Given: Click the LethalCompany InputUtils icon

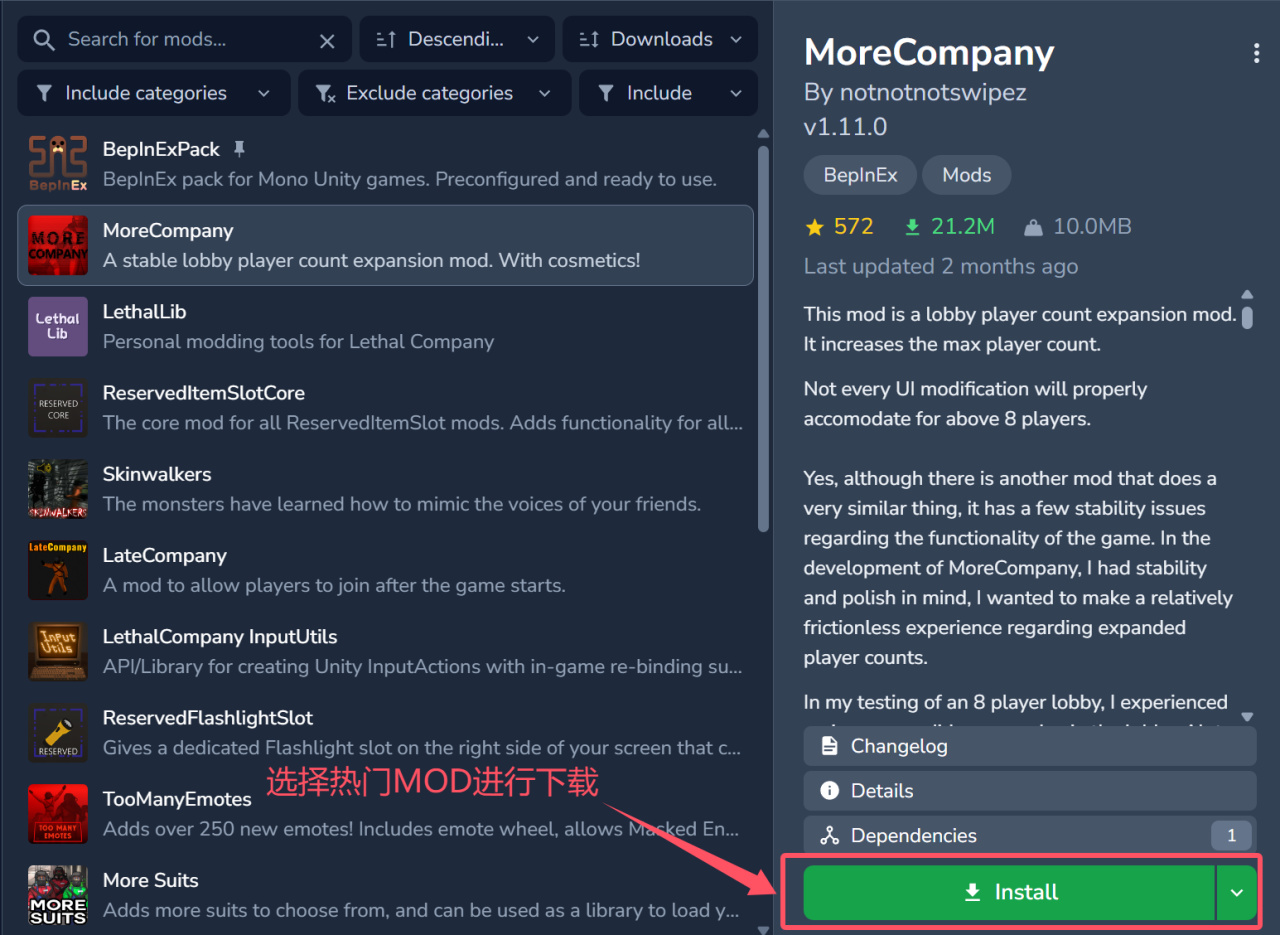Looking at the screenshot, I should (58, 651).
